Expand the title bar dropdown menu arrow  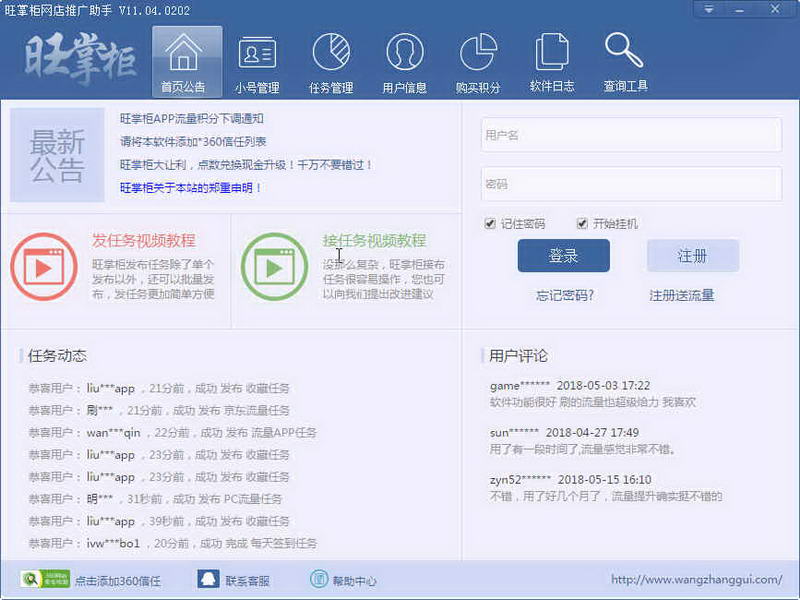[x=708, y=9]
